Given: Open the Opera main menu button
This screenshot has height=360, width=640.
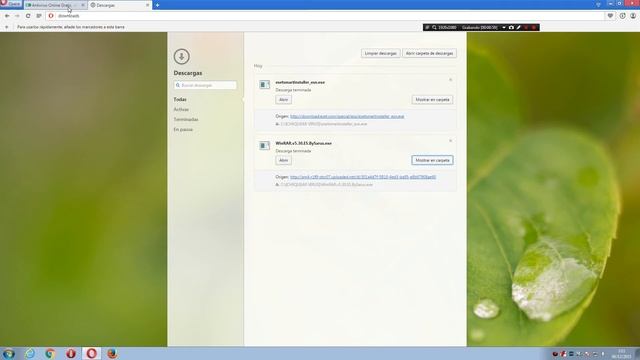Looking at the screenshot, I should click(x=11, y=4).
